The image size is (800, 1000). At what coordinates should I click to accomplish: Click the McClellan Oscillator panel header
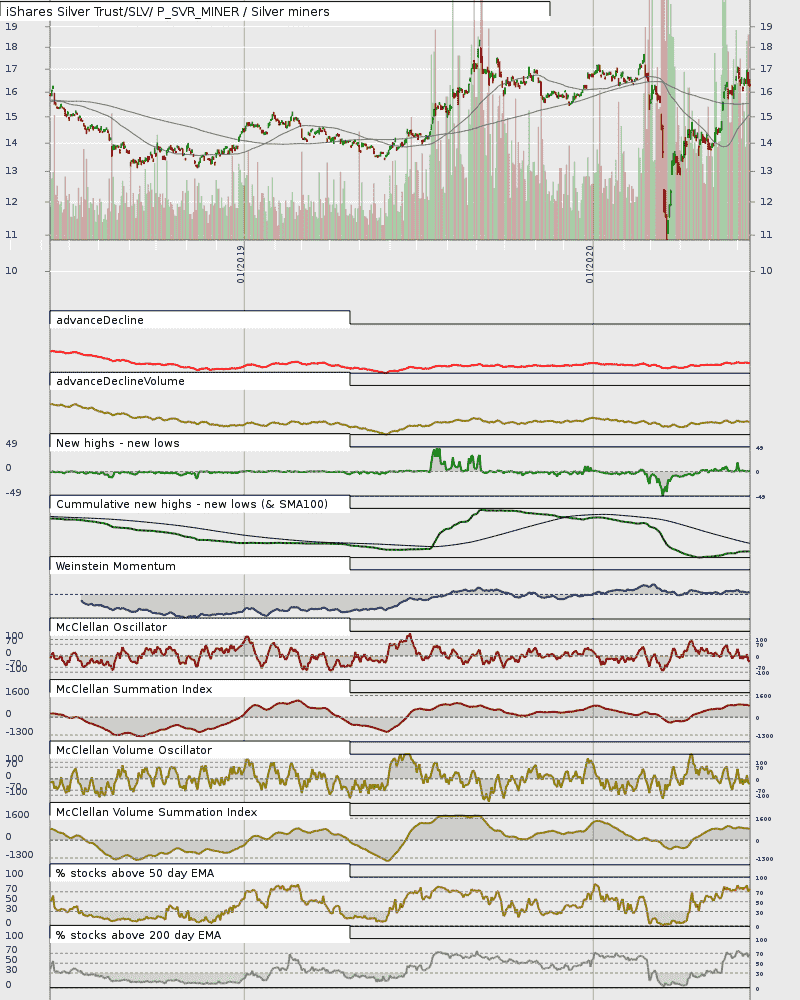pyautogui.click(x=111, y=628)
